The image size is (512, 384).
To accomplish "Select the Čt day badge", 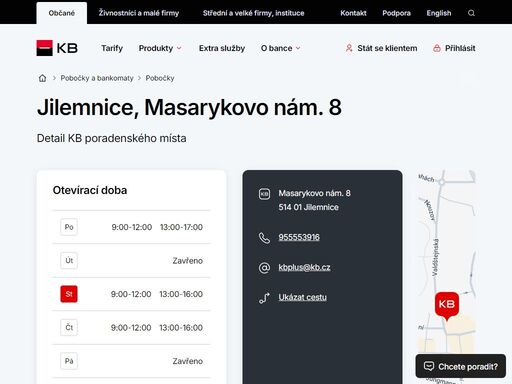I will click(69, 327).
